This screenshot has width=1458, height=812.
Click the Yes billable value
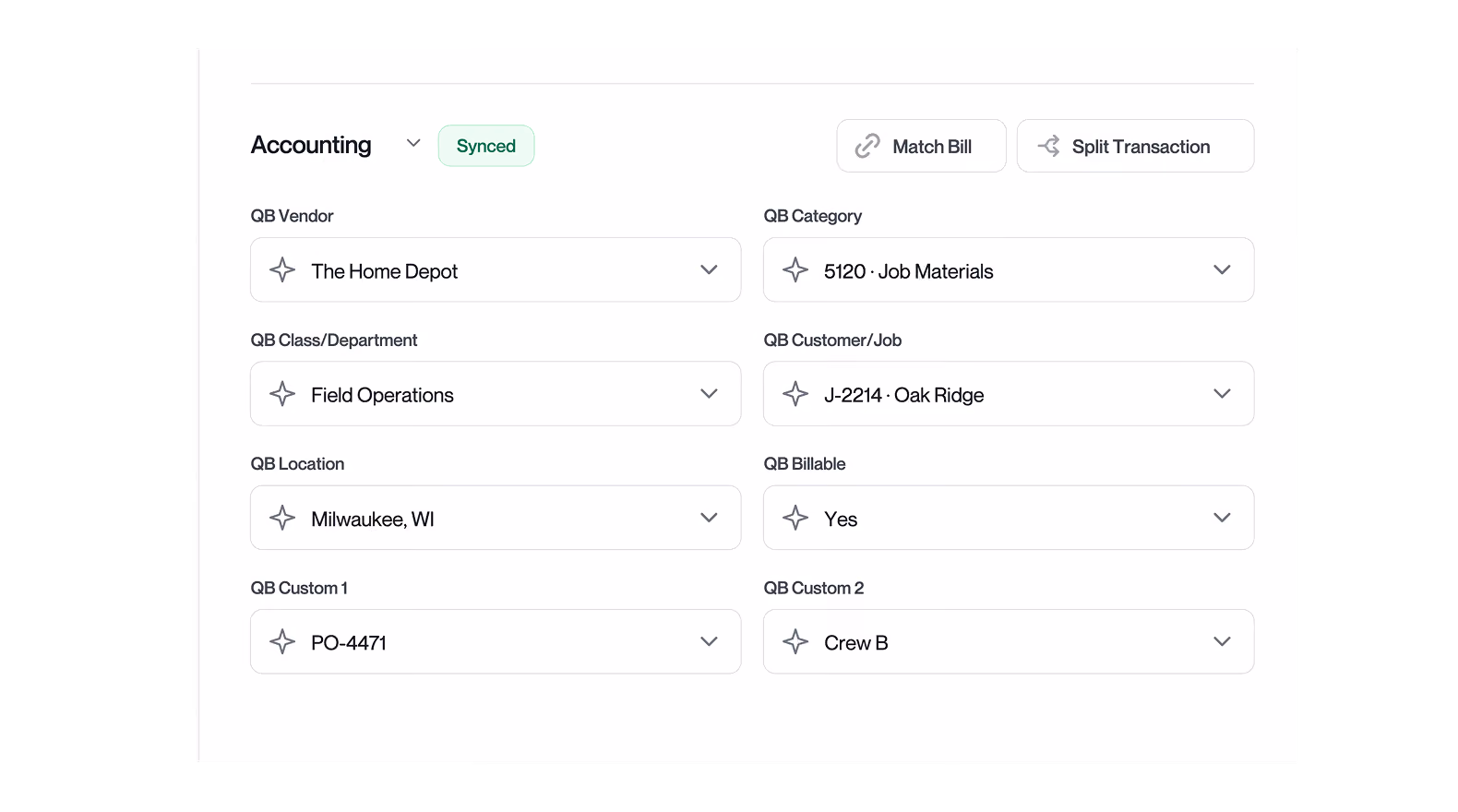click(x=841, y=519)
